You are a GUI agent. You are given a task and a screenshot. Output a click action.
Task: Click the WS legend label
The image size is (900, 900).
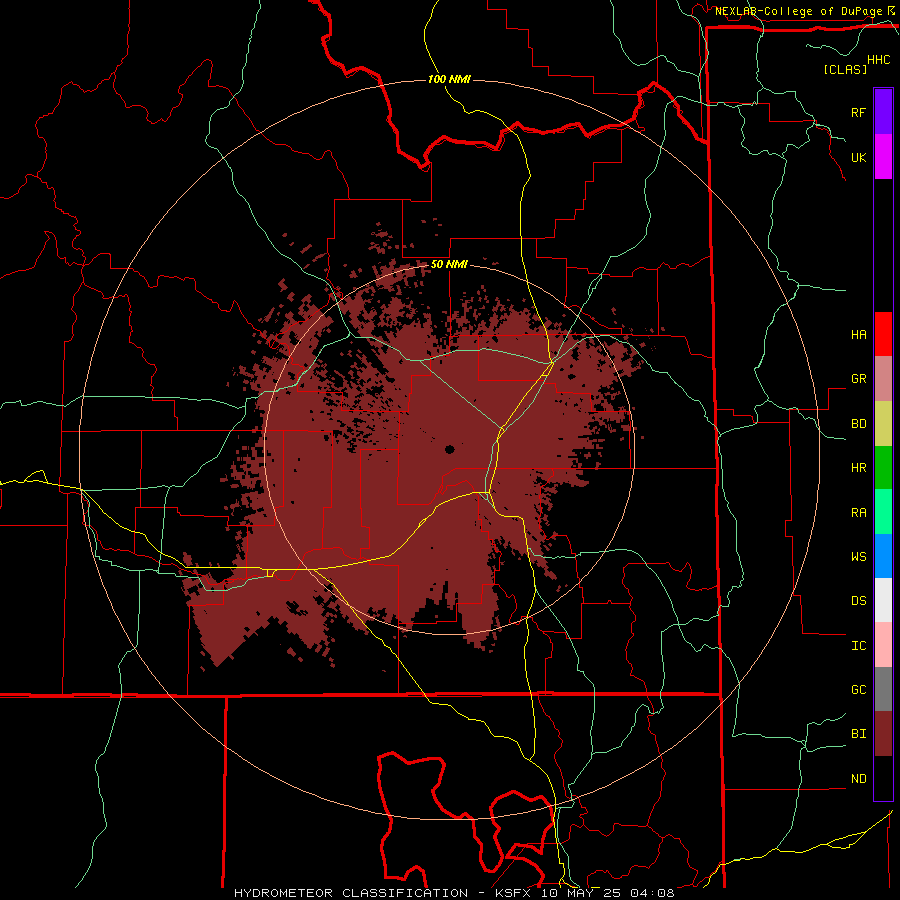coord(858,556)
